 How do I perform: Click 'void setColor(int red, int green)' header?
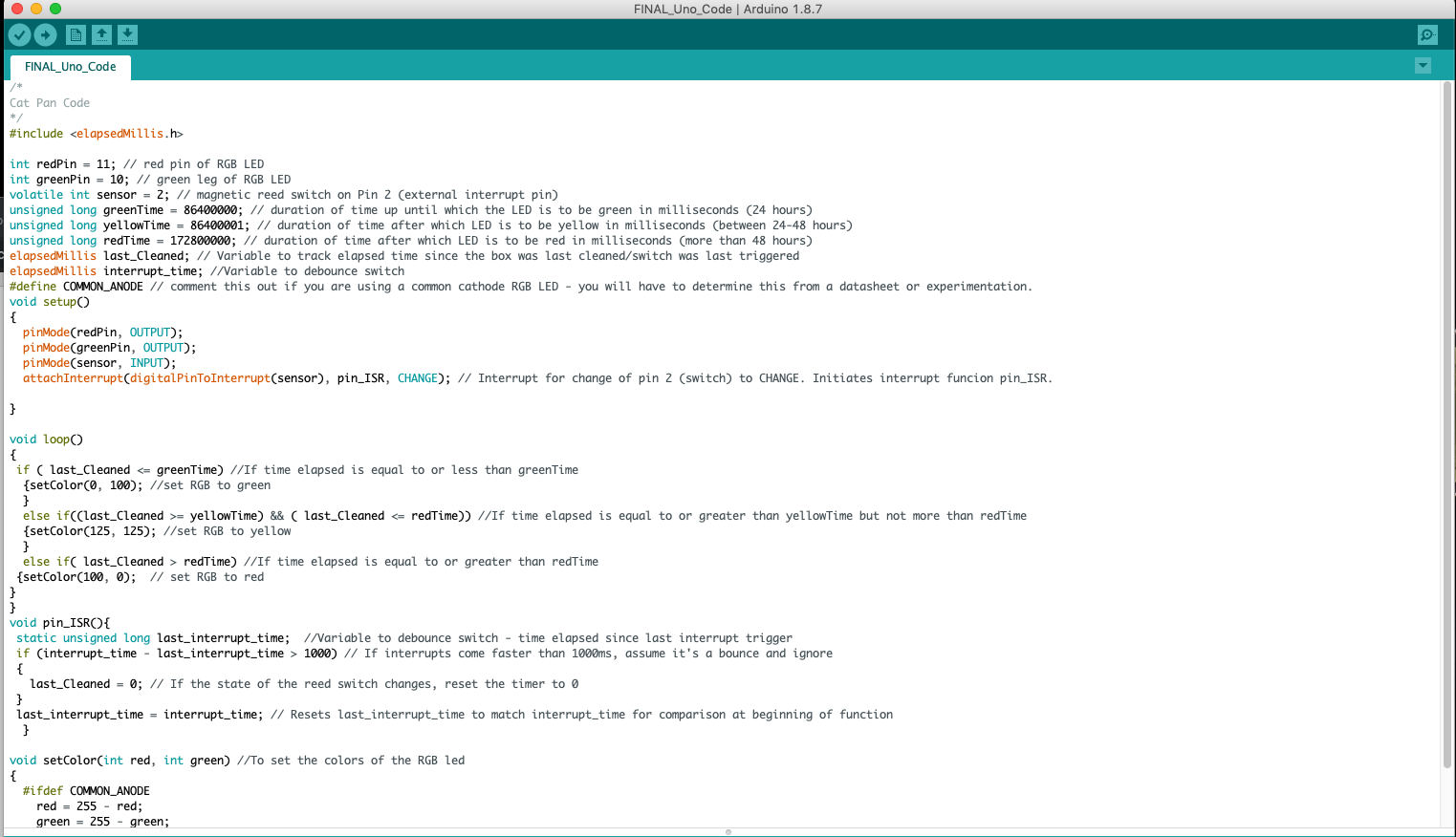[x=120, y=761]
